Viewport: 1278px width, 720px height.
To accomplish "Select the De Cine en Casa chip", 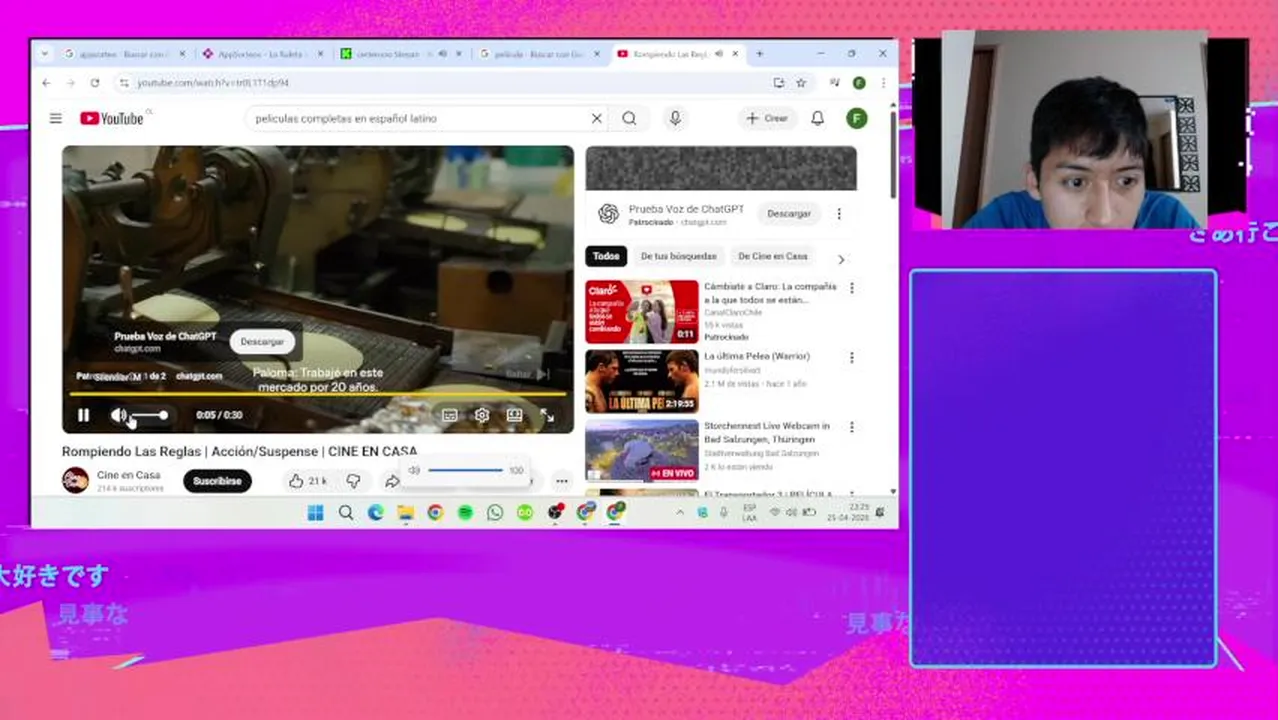I will (773, 256).
